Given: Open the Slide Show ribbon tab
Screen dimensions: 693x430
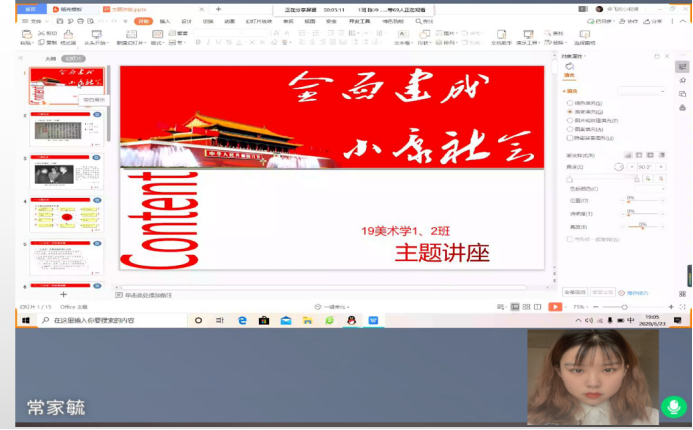Looking at the screenshot, I should click(259, 21).
